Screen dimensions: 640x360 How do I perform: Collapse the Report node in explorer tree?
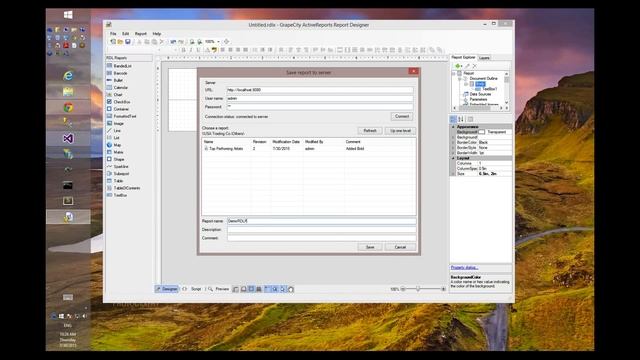454,73
